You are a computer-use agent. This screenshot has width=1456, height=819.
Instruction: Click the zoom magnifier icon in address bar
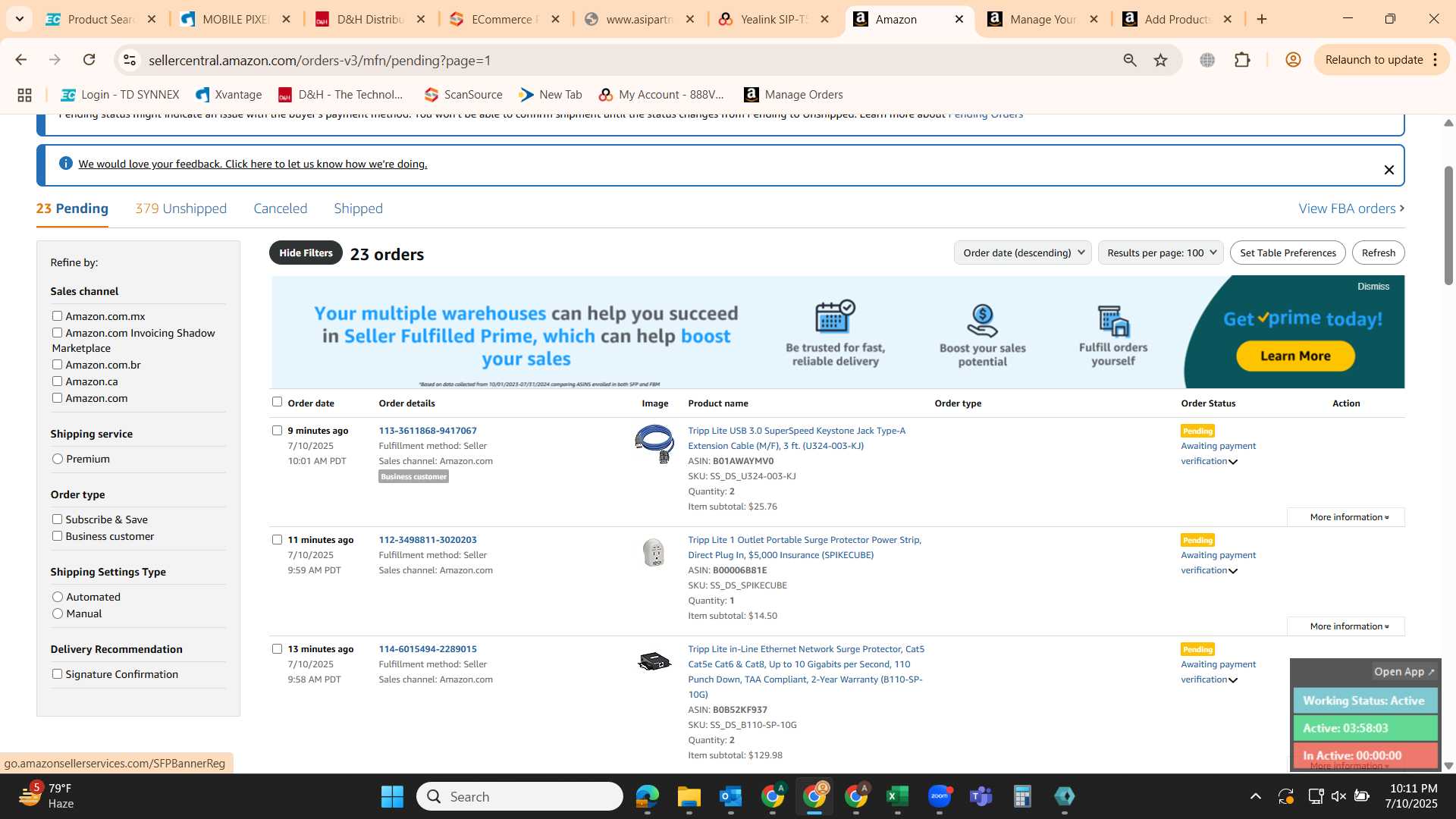point(1130,60)
